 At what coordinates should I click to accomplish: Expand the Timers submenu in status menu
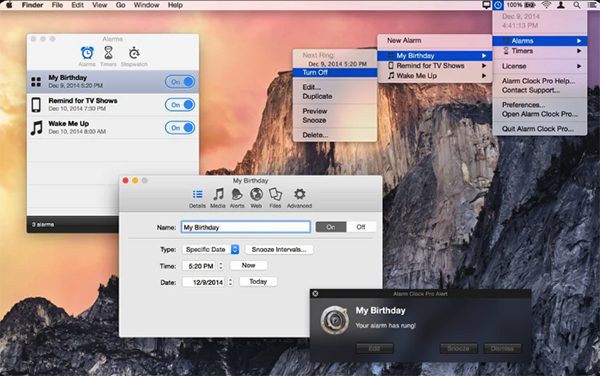[540, 51]
